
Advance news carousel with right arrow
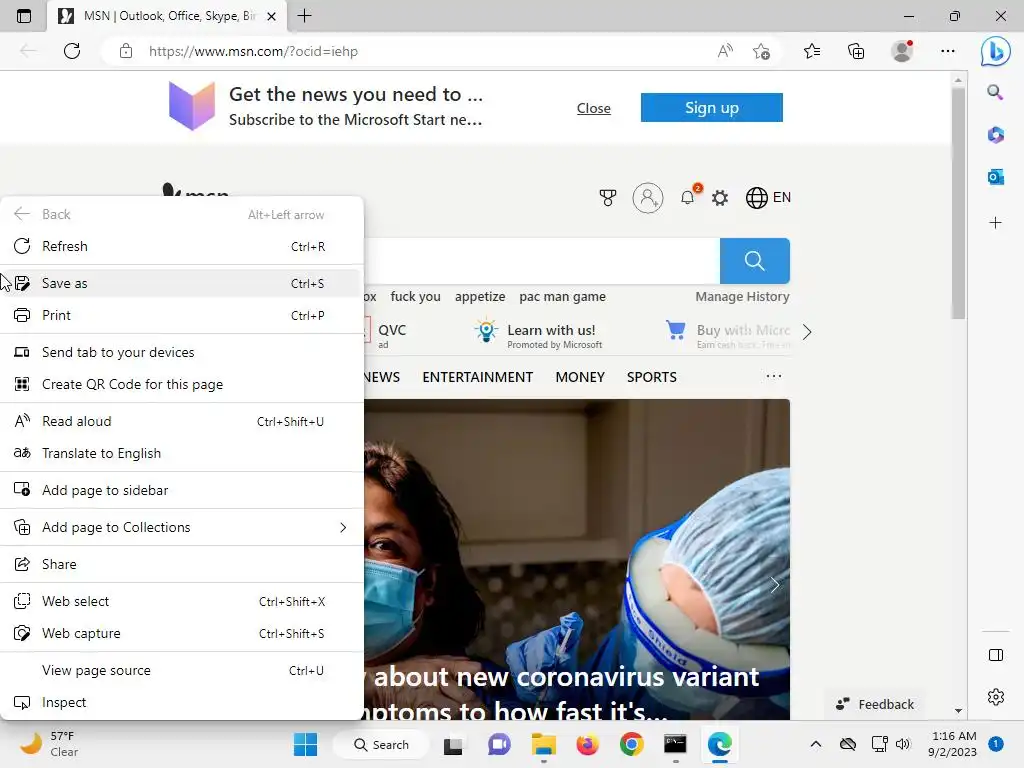[775, 584]
